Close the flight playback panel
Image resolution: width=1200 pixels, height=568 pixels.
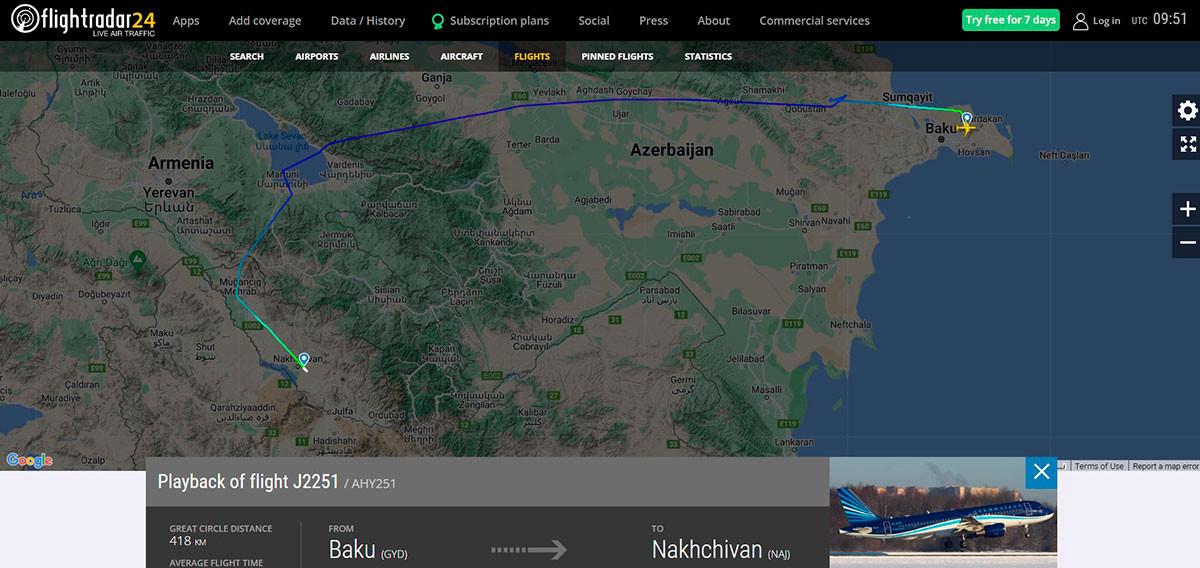tap(1041, 472)
